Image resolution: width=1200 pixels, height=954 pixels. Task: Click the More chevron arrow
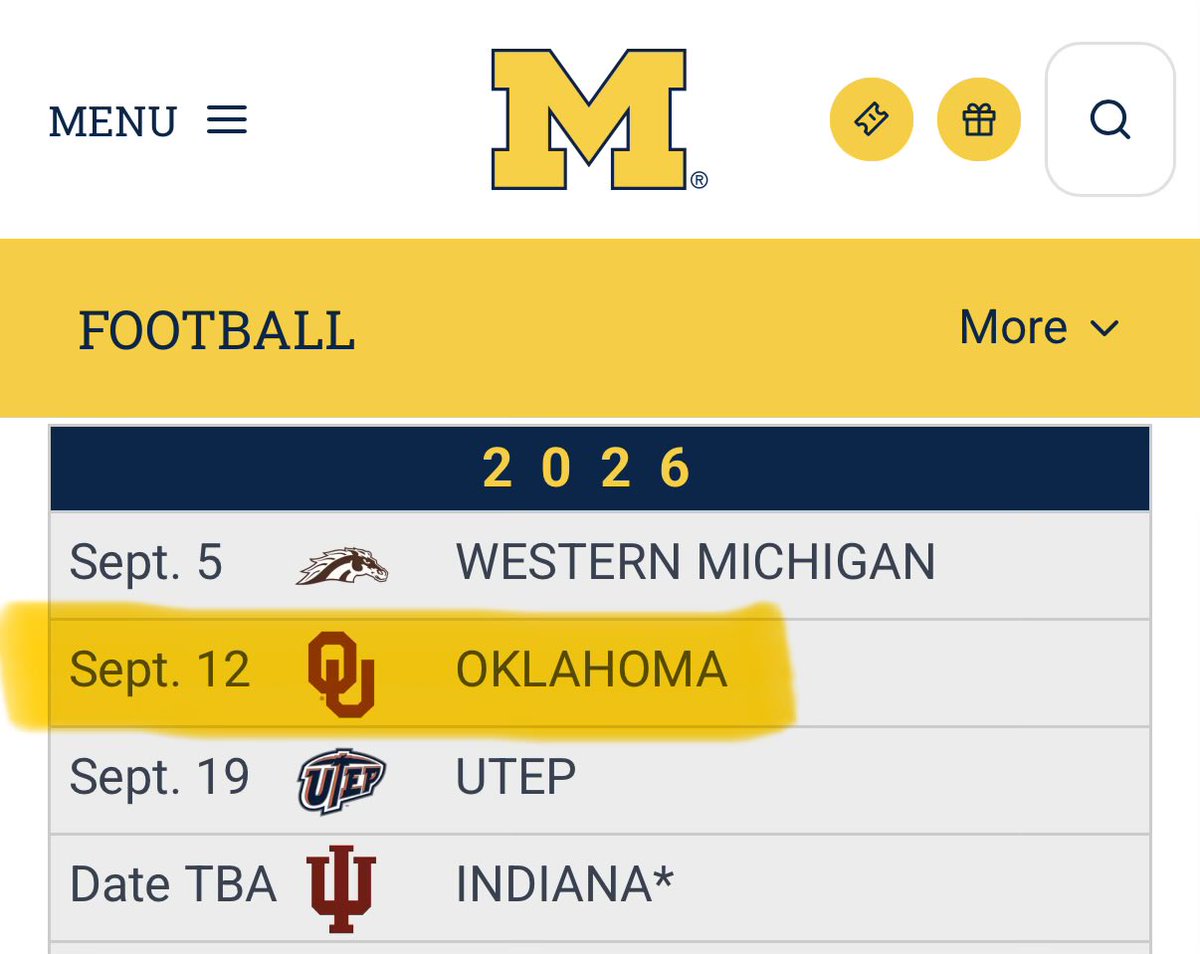coord(1104,329)
